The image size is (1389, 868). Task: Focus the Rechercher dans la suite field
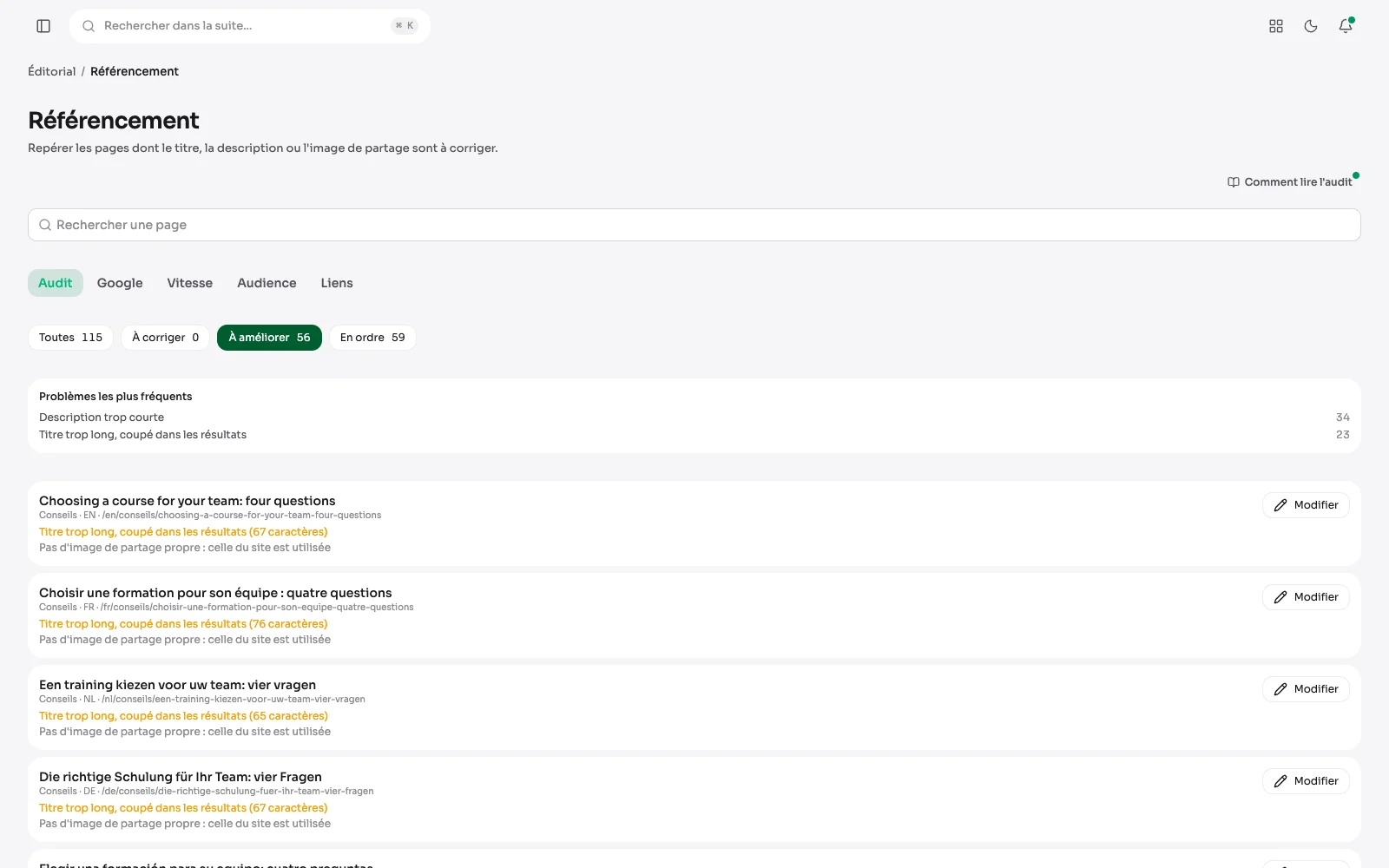(250, 26)
